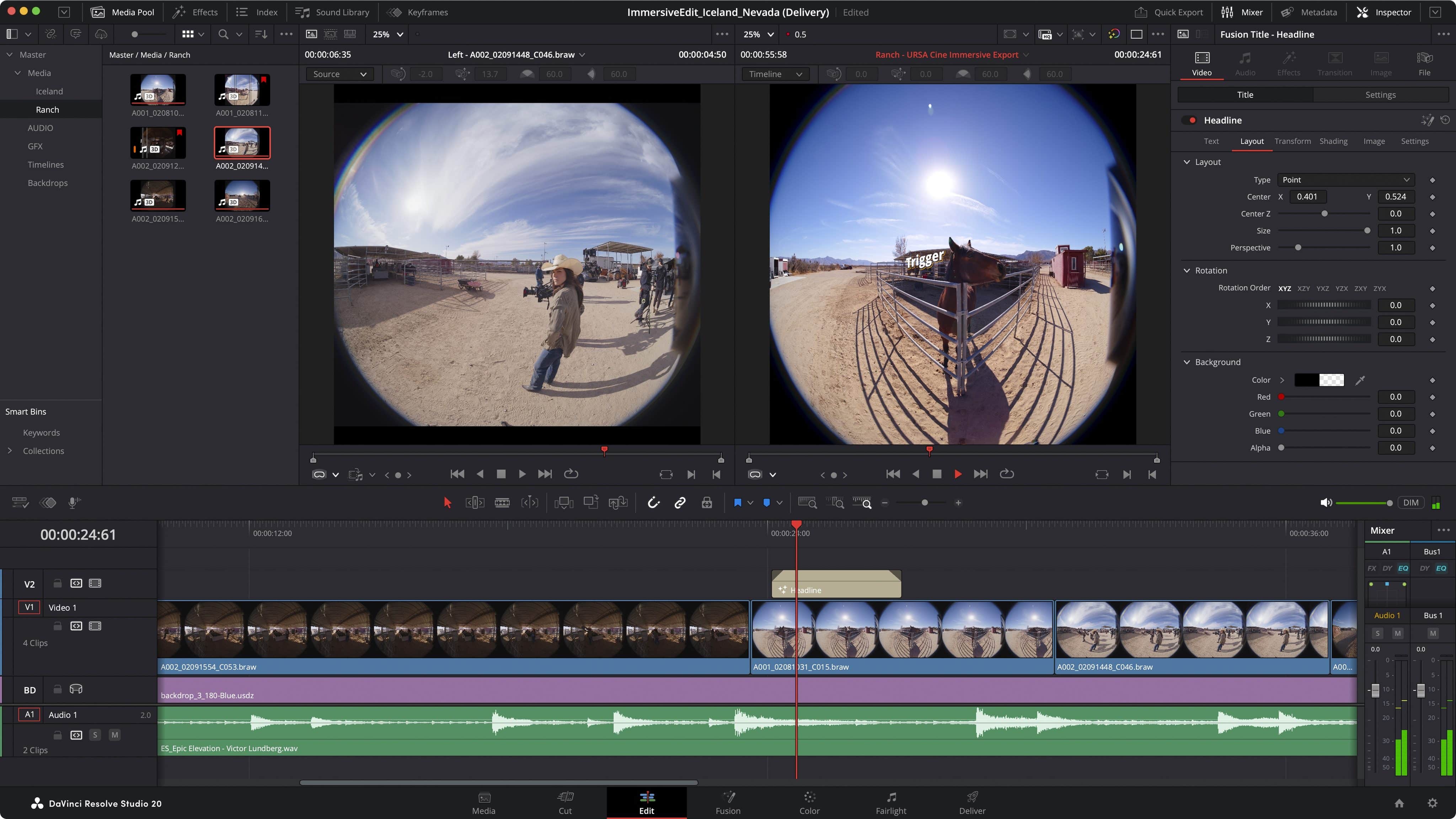Open the background Color swatch
Screen dimensions: 1456x819
1320,379
